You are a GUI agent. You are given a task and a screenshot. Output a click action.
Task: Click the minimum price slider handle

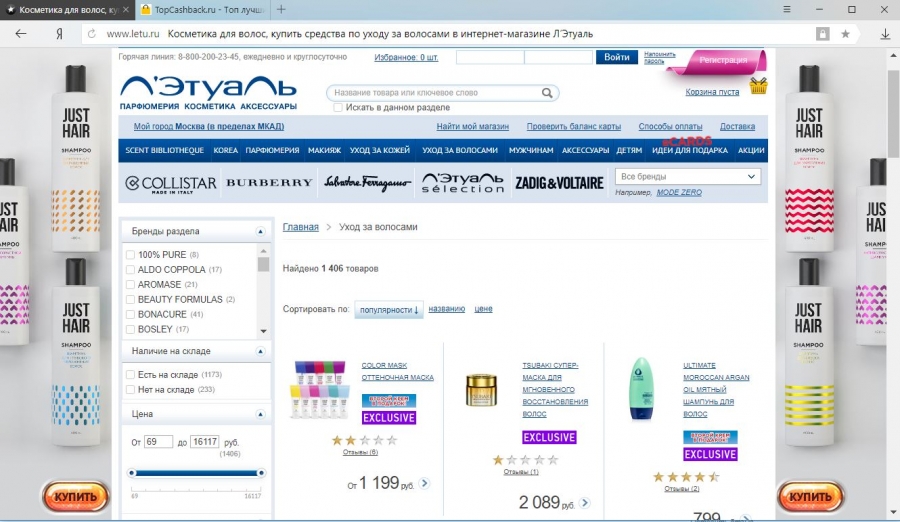click(132, 473)
